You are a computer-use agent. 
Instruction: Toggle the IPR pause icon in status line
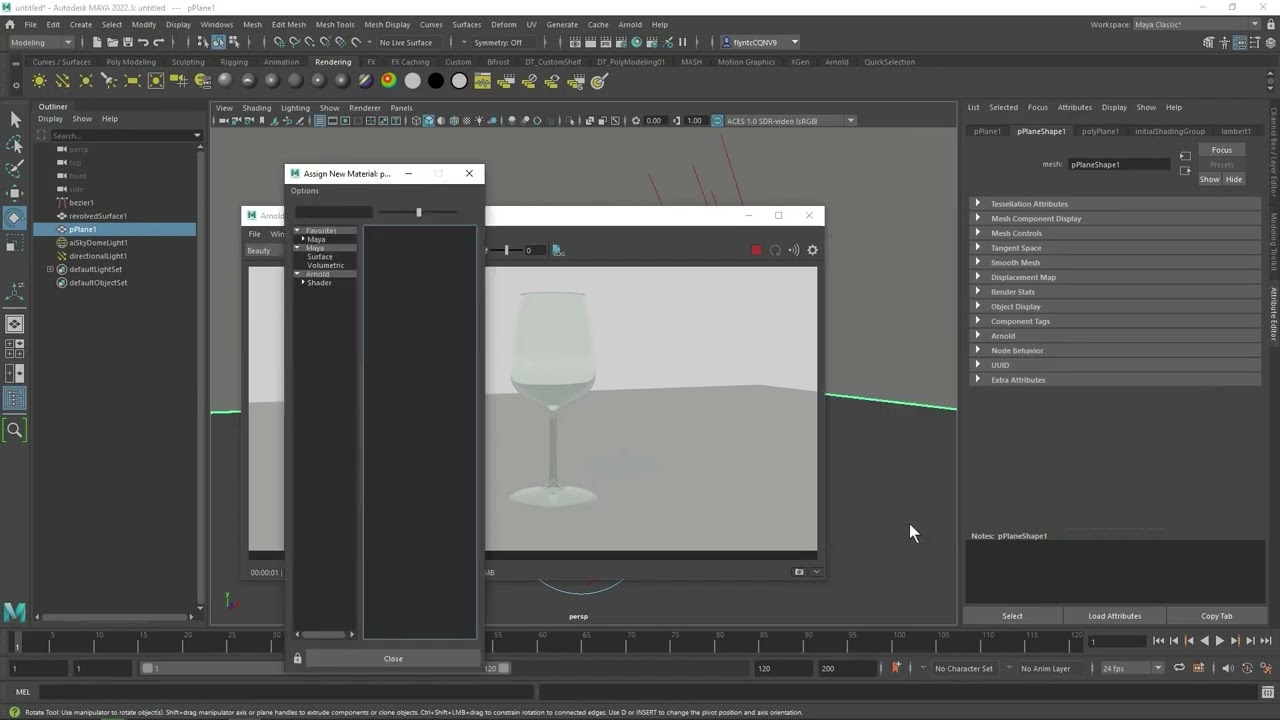coord(683,42)
